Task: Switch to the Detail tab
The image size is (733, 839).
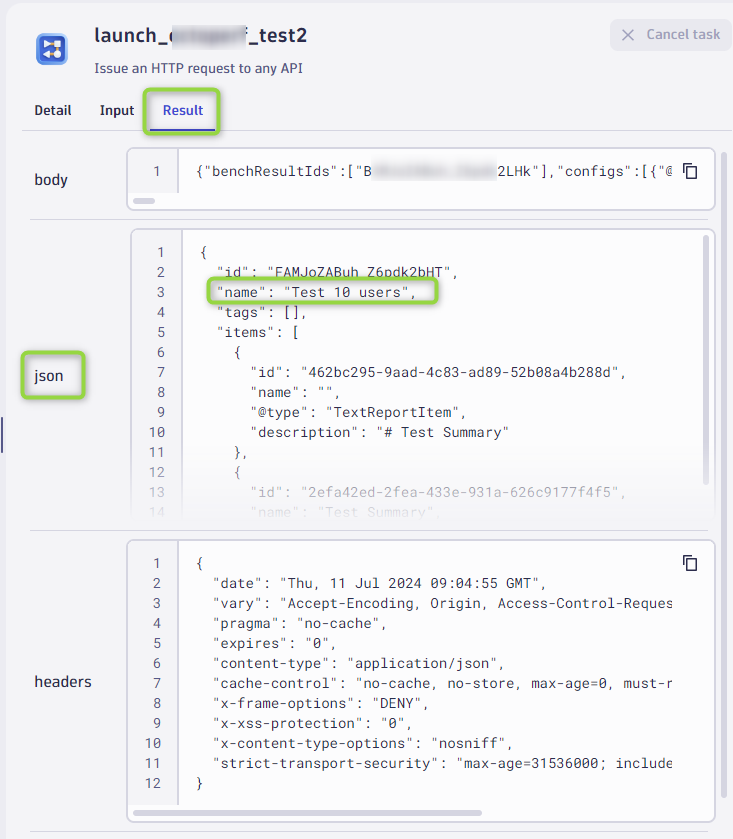Action: [53, 110]
